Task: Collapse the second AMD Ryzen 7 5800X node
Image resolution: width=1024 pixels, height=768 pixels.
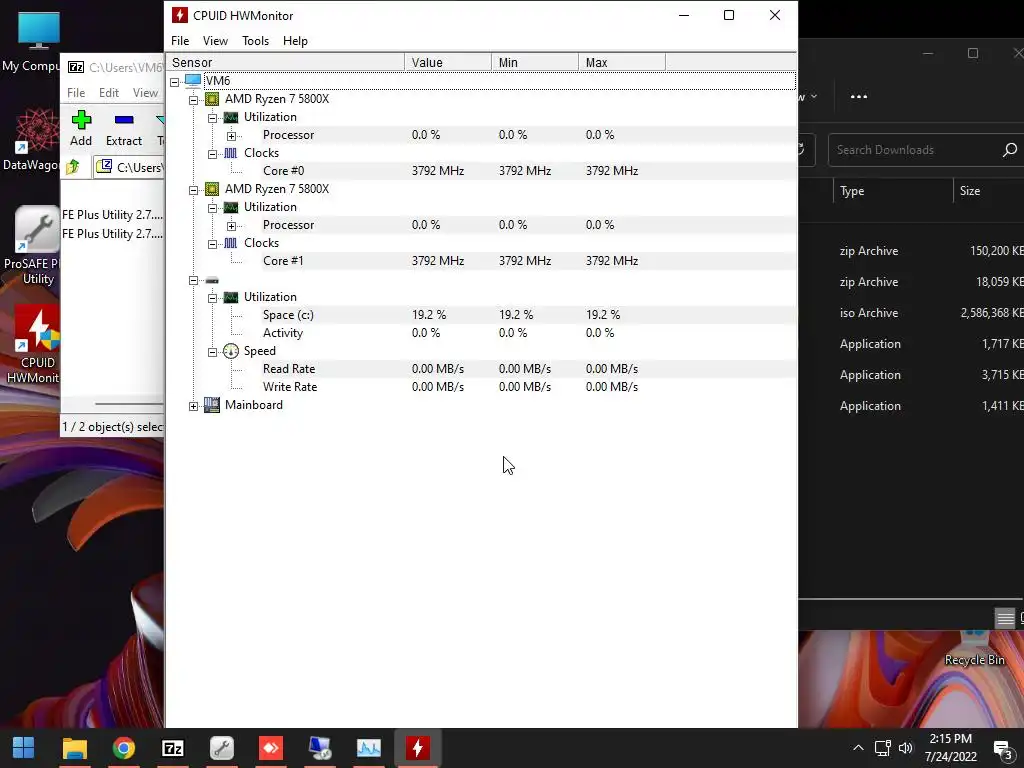Action: (193, 190)
